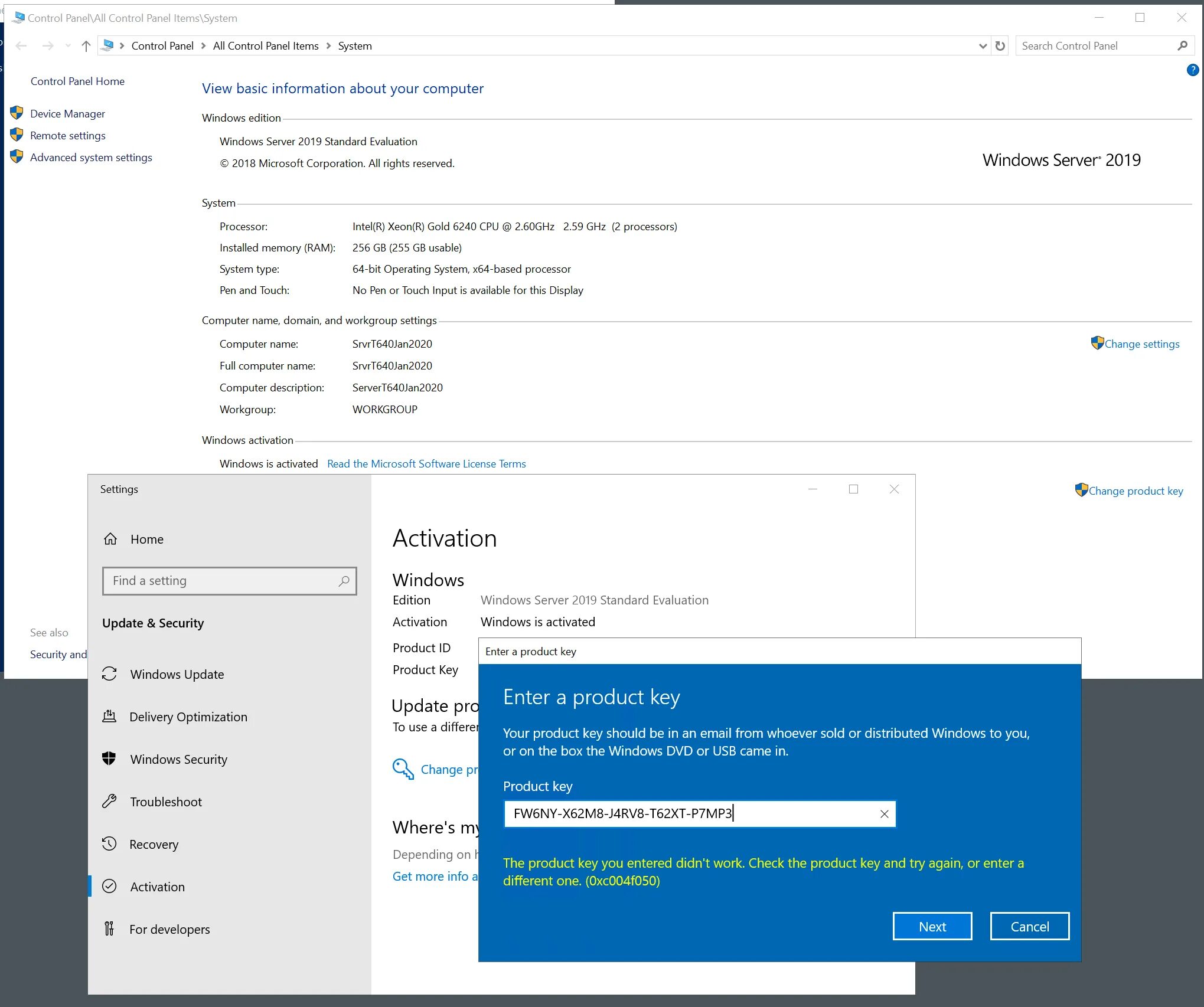
Task: Click All Control Panel Items breadcrumb
Action: point(266,45)
